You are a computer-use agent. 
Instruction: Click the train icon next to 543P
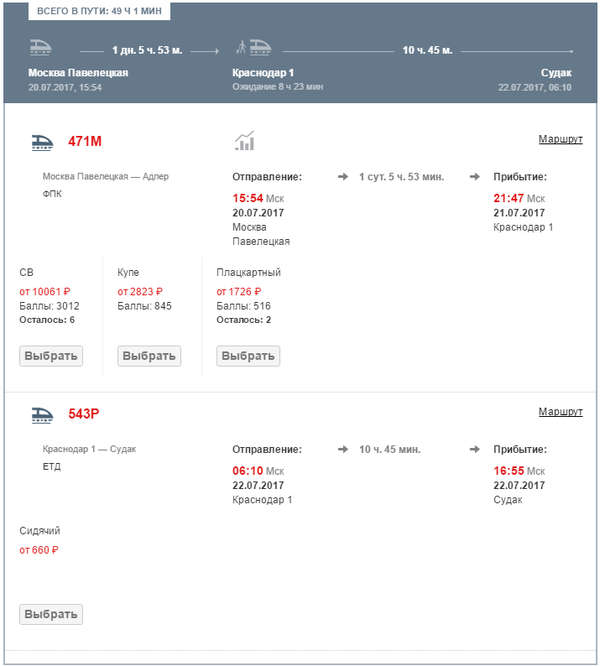[x=42, y=413]
